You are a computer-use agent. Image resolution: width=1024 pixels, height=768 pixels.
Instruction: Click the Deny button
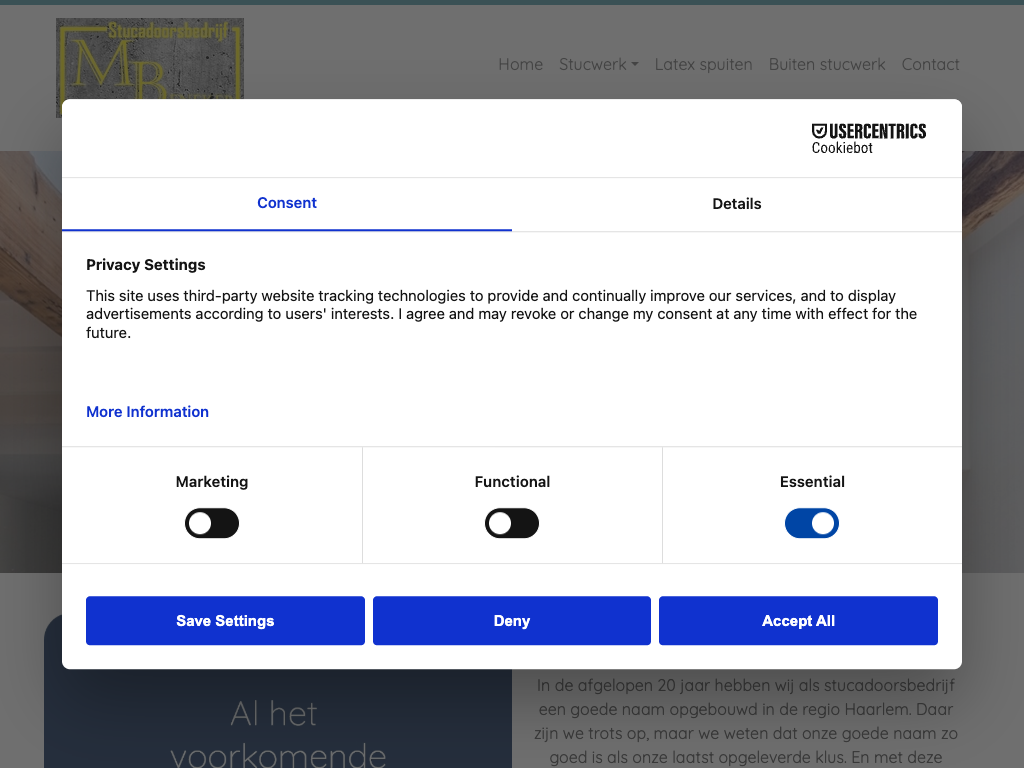[512, 621]
